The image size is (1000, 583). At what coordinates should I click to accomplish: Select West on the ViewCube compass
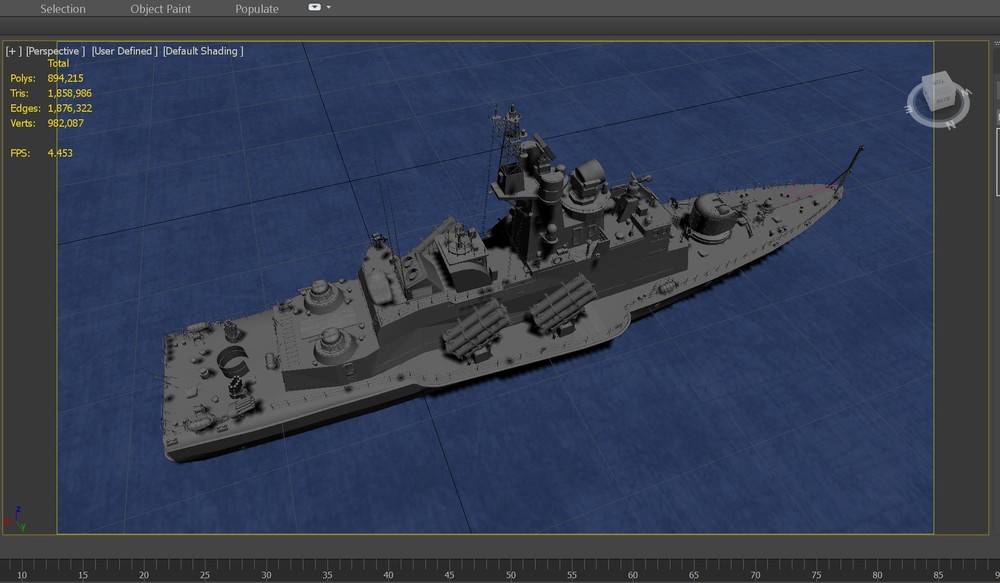point(967,92)
